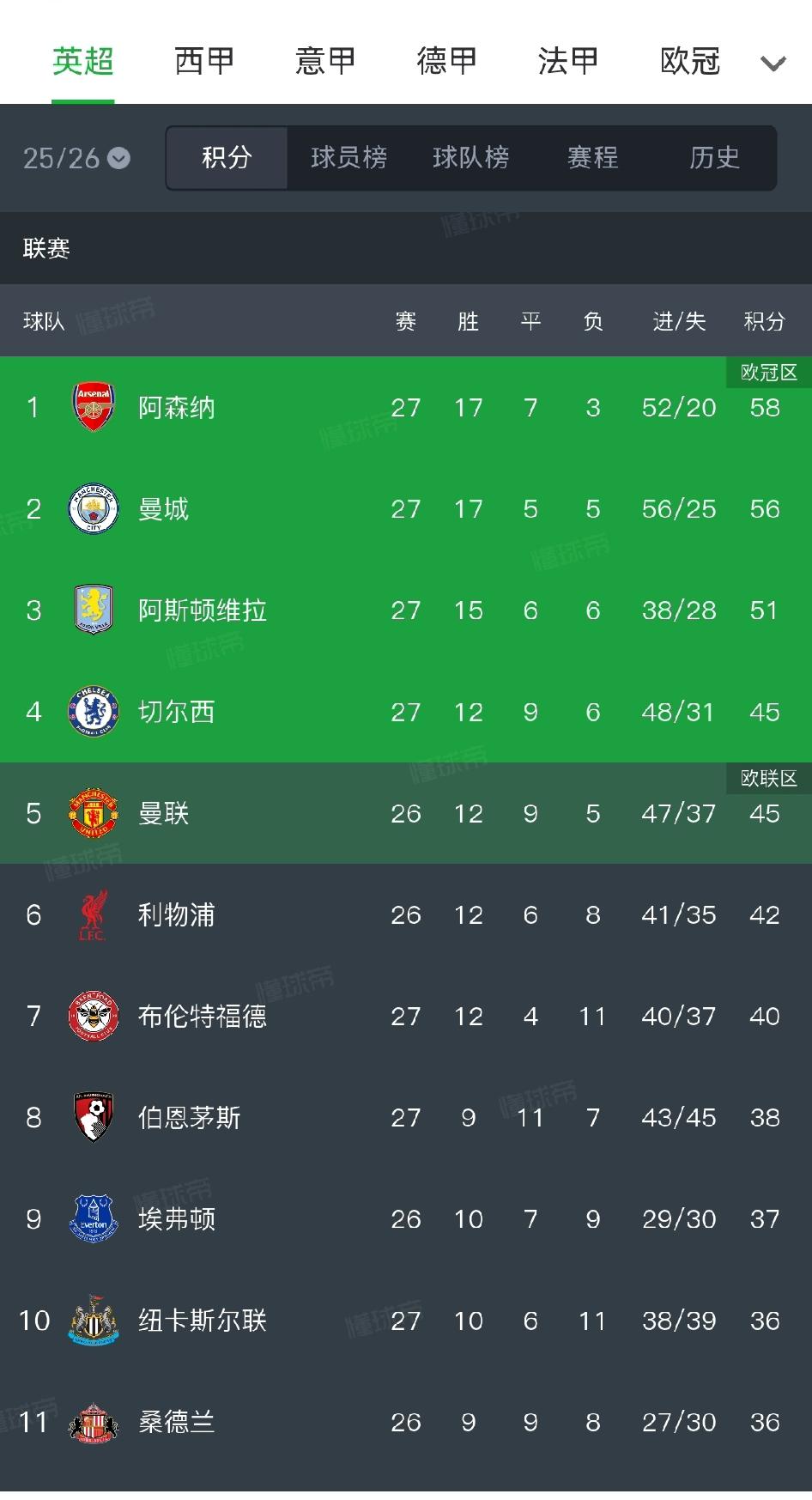Screen dimensions: 812x1500
Task: Click the Brentford bee crest
Action: (x=94, y=1016)
